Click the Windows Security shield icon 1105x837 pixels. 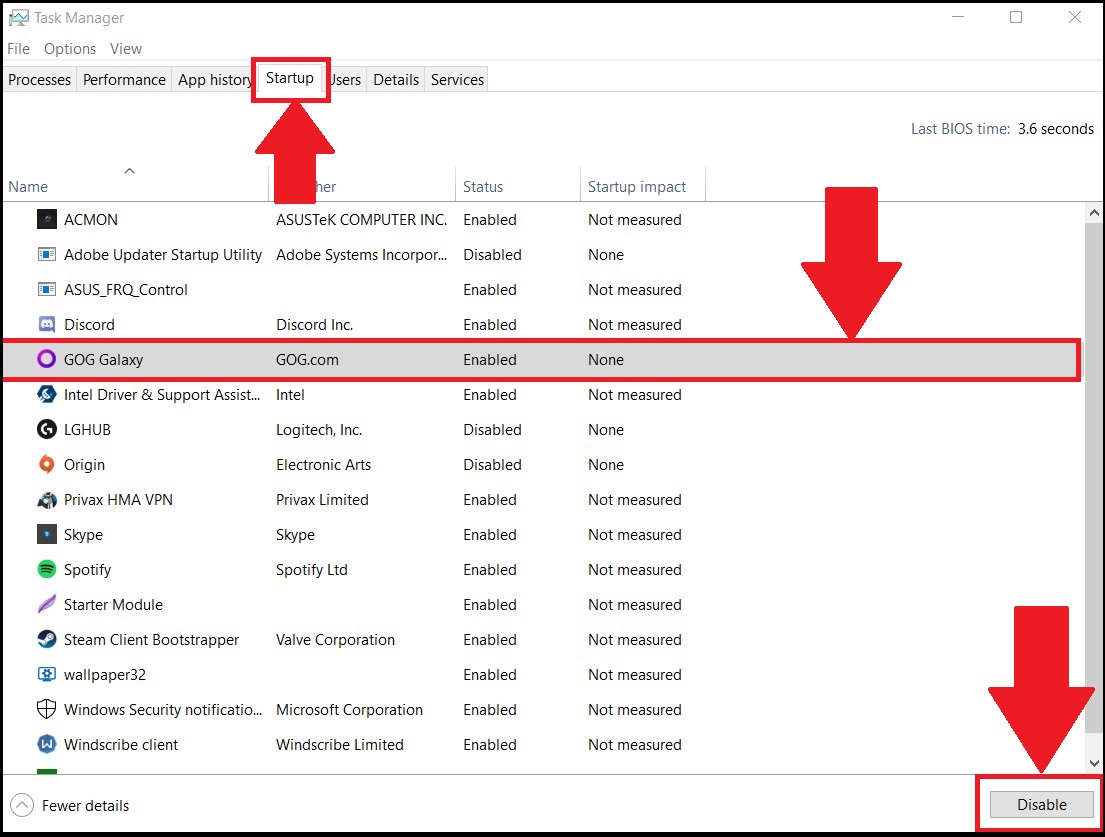(47, 709)
